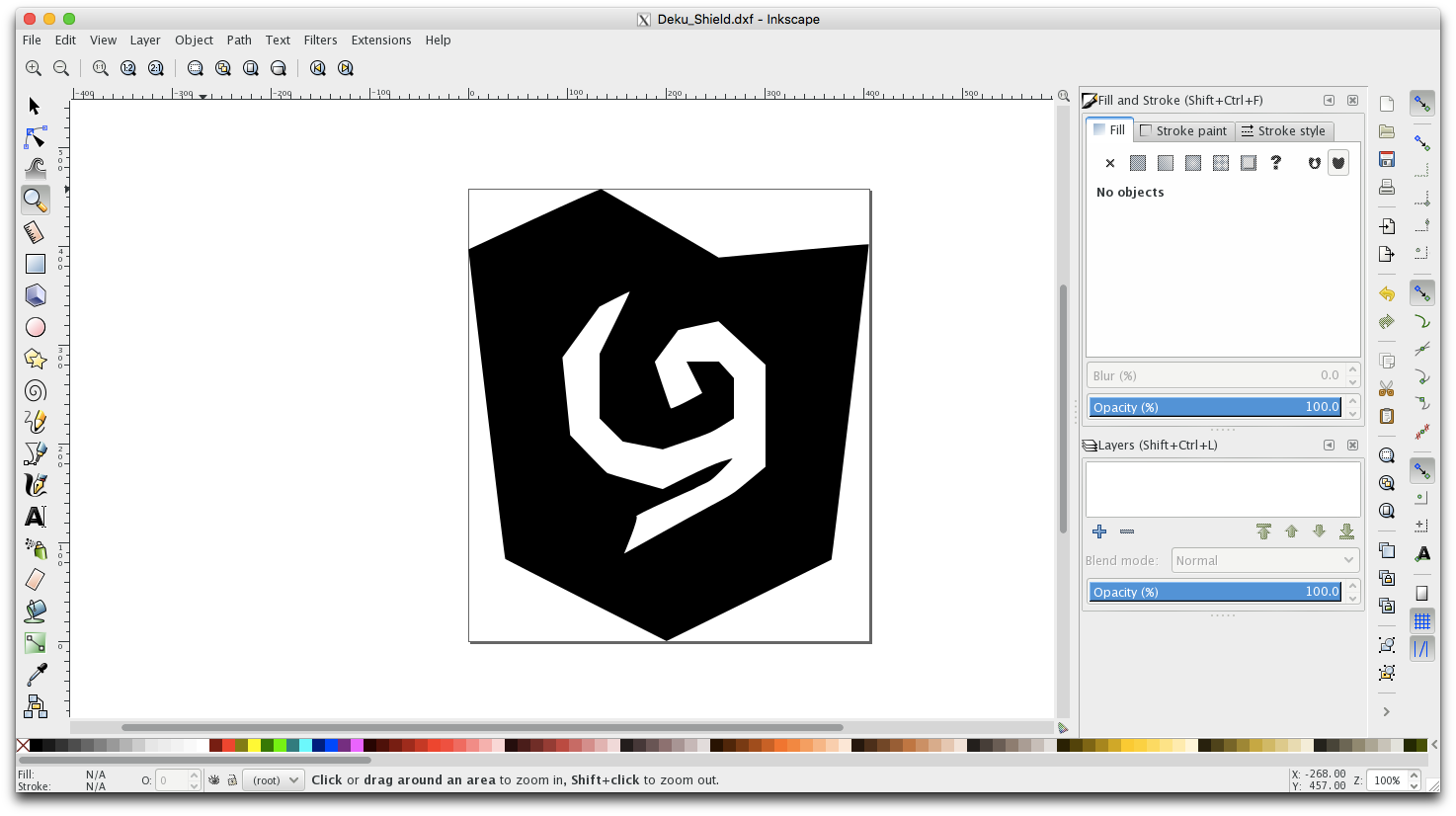
Task: Open the Path menu
Action: pyautogui.click(x=239, y=41)
